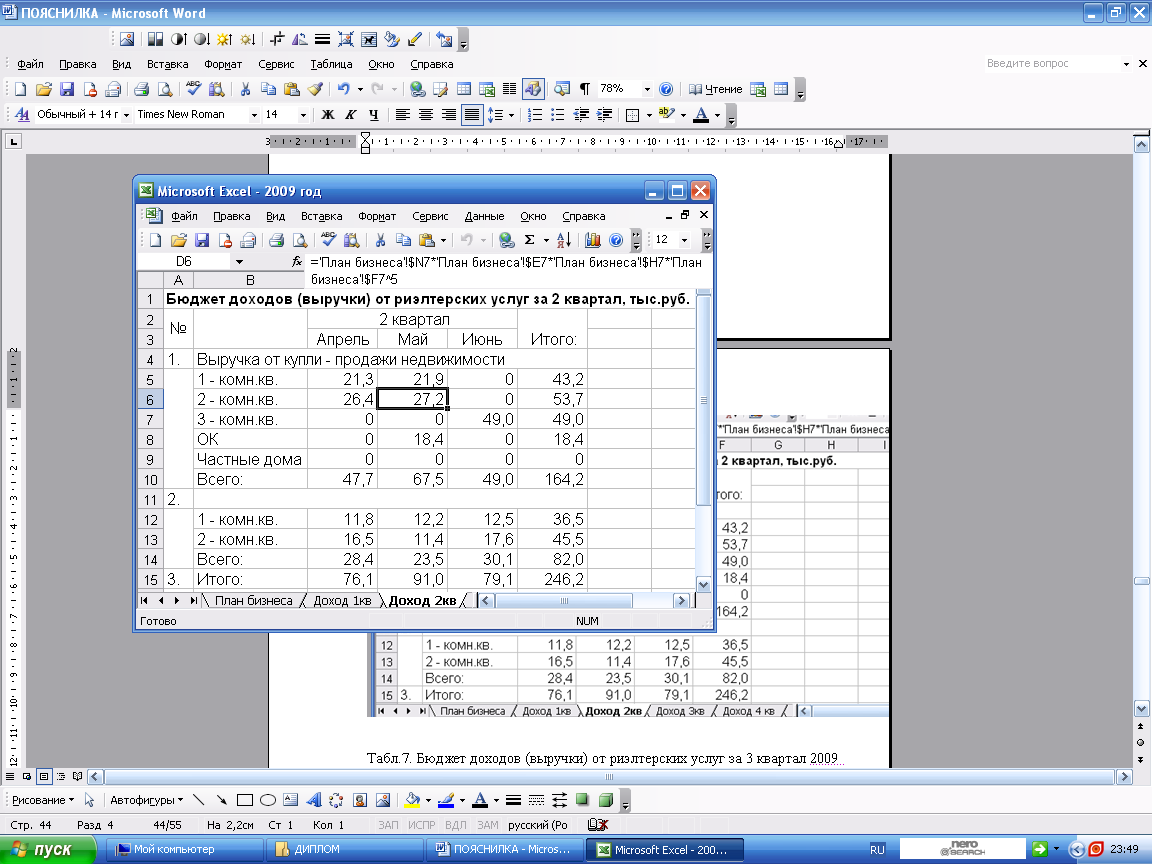This screenshot has width=1152, height=864.
Task: Click Sort Ascending icon in Excel toolbar
Action: coord(563,240)
